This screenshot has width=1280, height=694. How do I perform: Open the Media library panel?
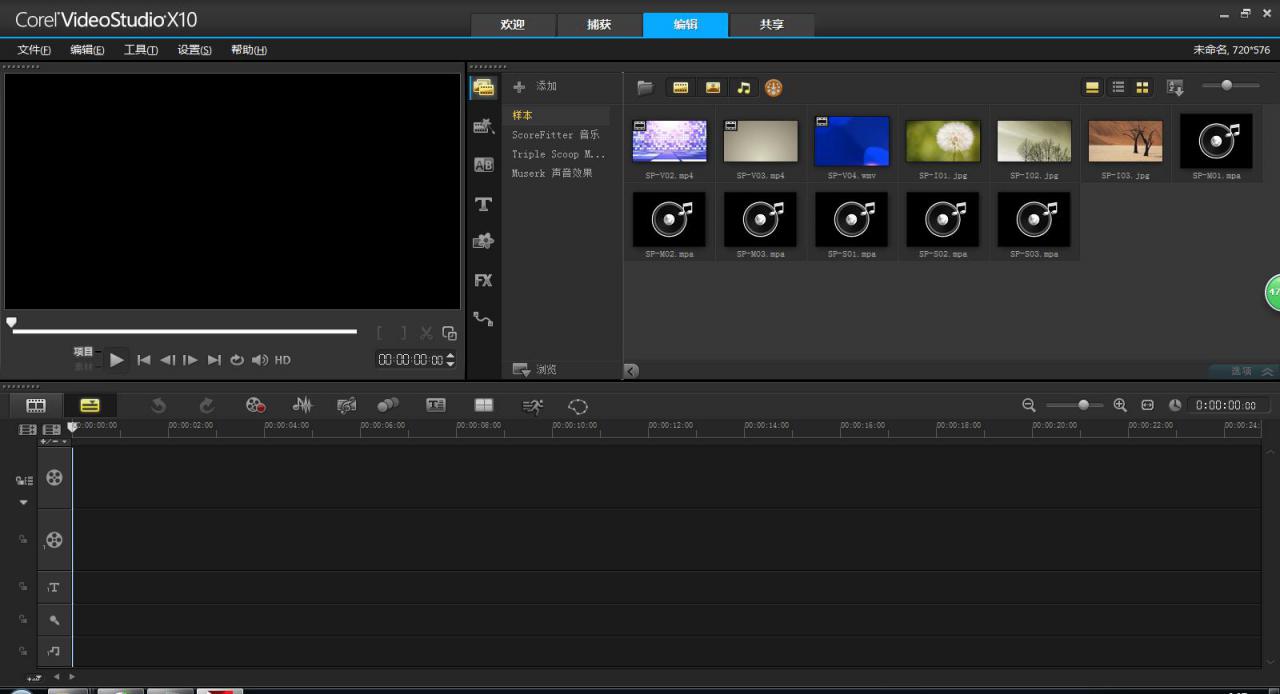pyautogui.click(x=484, y=88)
